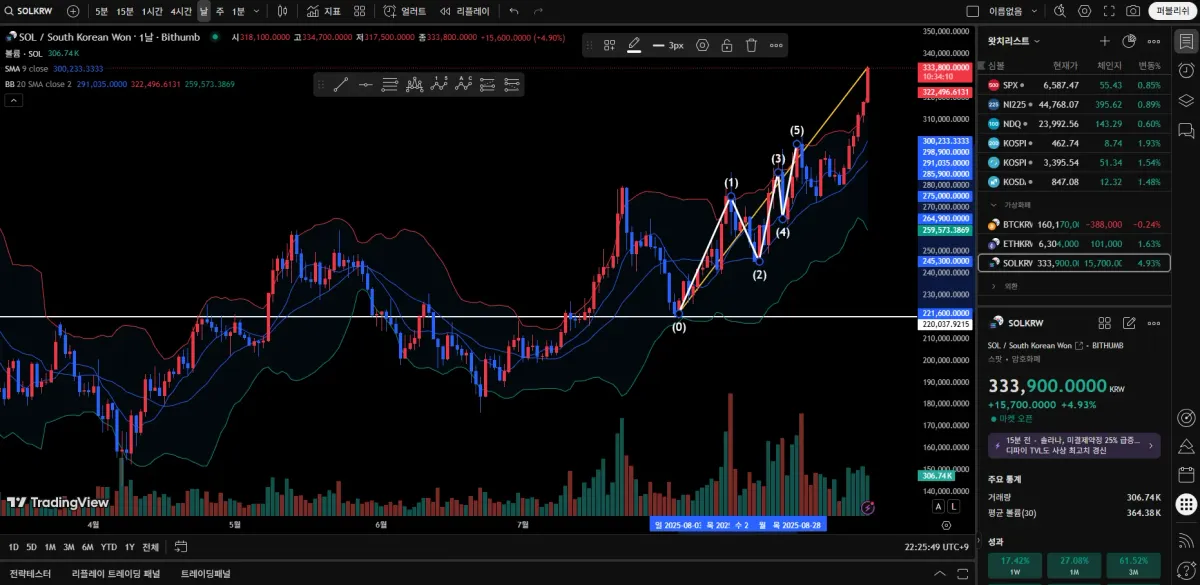The image size is (1200, 585).
Task: Add a symbol to the watchlist
Action: (1104, 41)
